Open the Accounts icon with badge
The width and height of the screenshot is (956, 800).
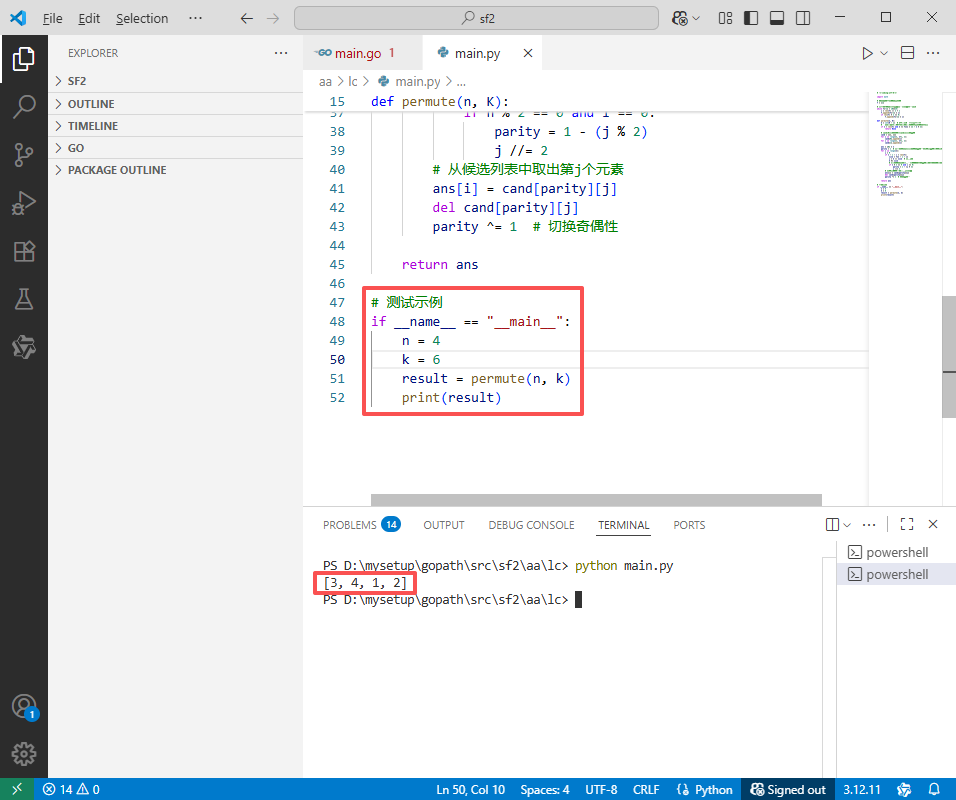pyautogui.click(x=24, y=707)
